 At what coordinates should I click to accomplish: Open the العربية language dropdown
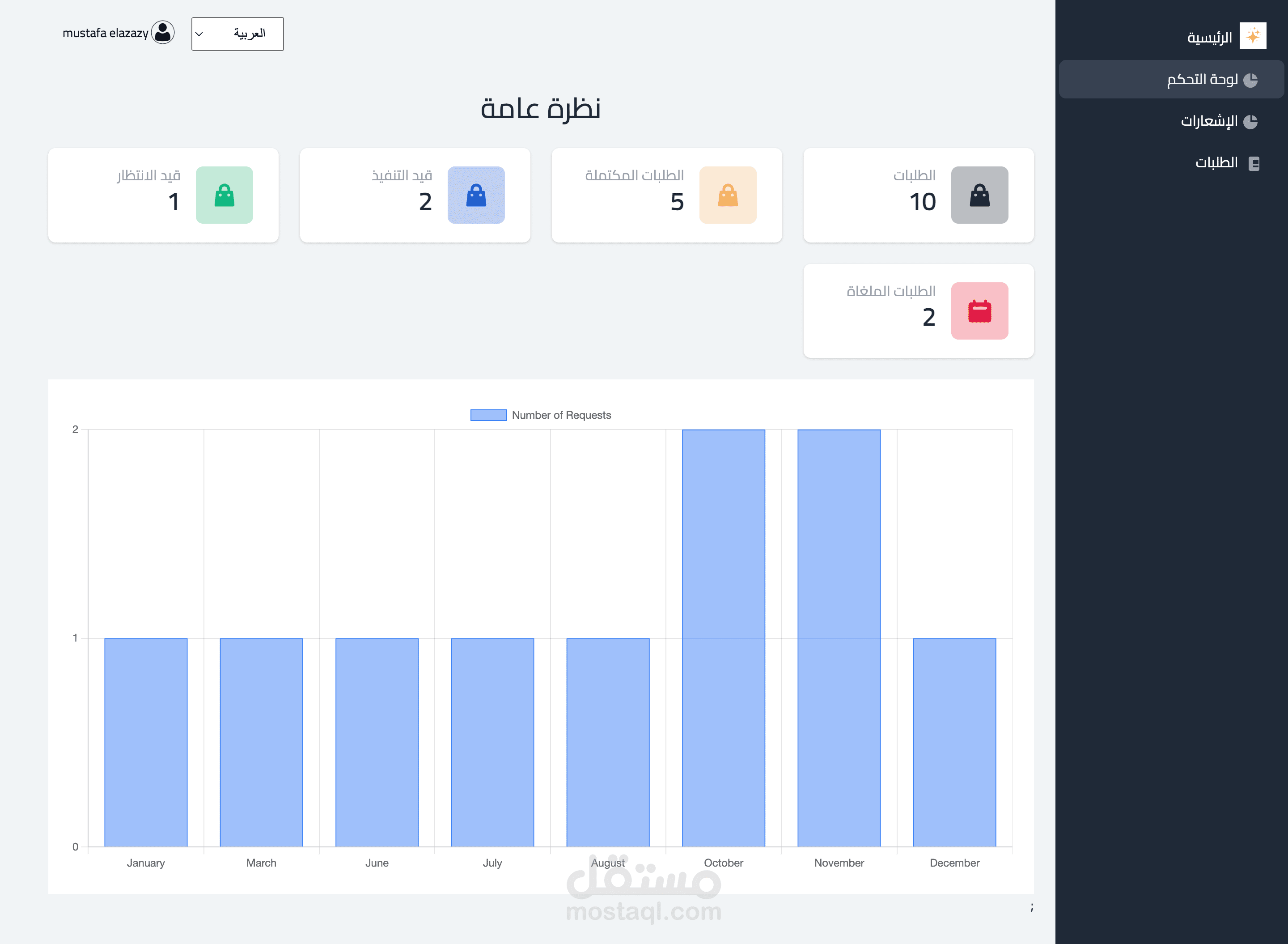237,34
